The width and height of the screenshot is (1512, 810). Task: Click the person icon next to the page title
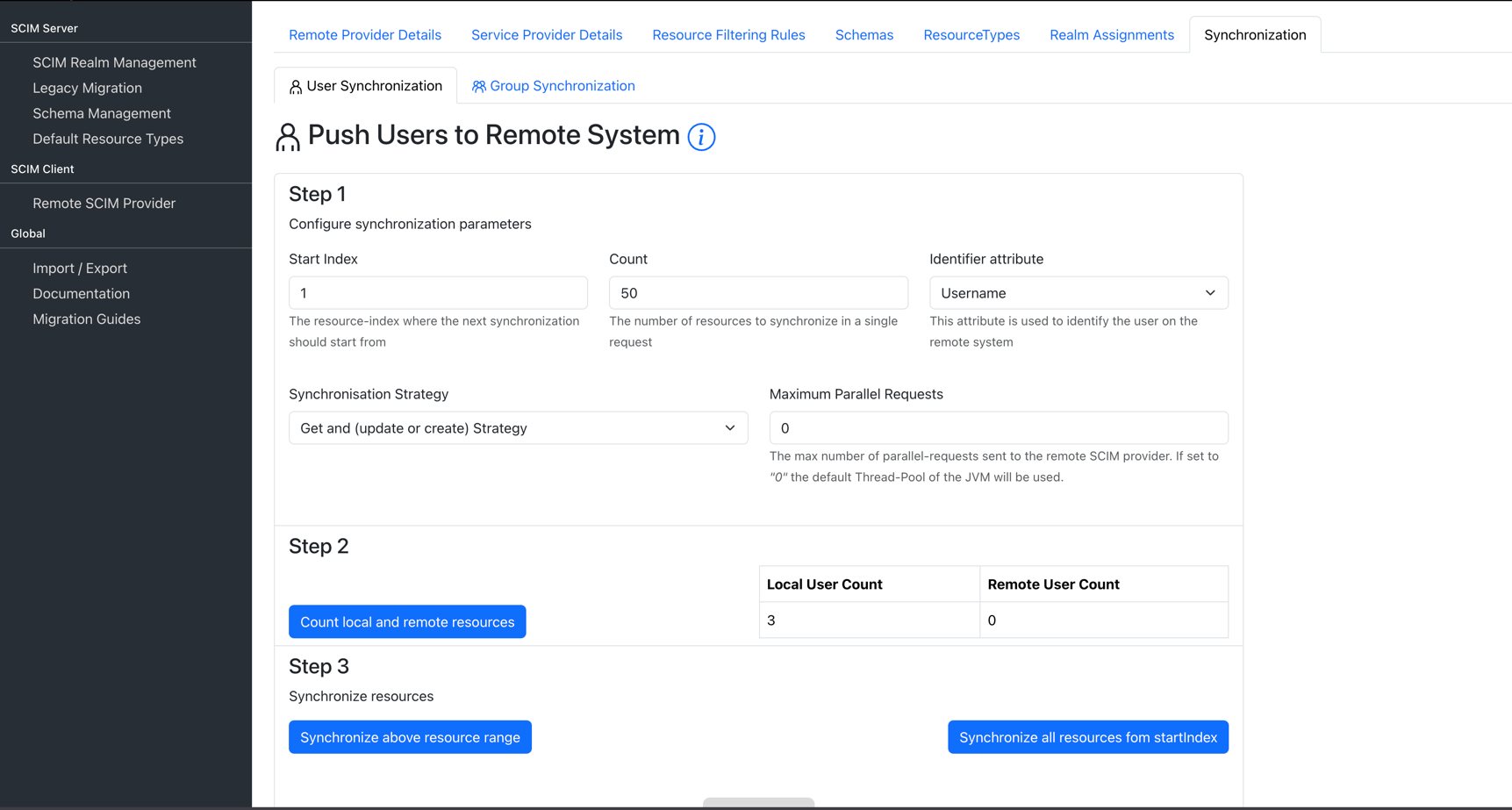coord(287,136)
